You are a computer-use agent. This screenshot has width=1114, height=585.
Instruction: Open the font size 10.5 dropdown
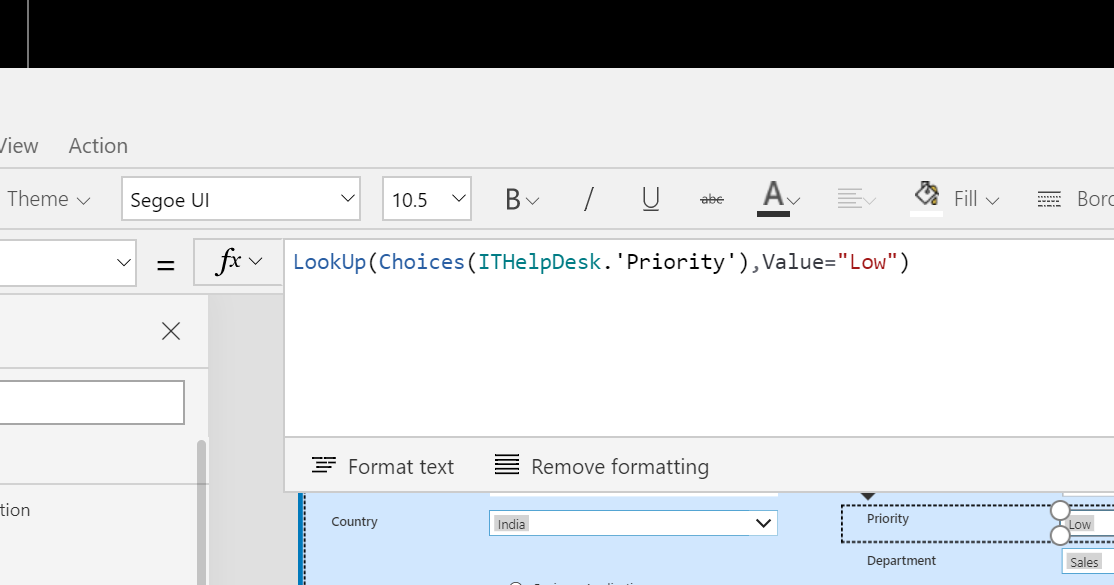[x=427, y=199]
